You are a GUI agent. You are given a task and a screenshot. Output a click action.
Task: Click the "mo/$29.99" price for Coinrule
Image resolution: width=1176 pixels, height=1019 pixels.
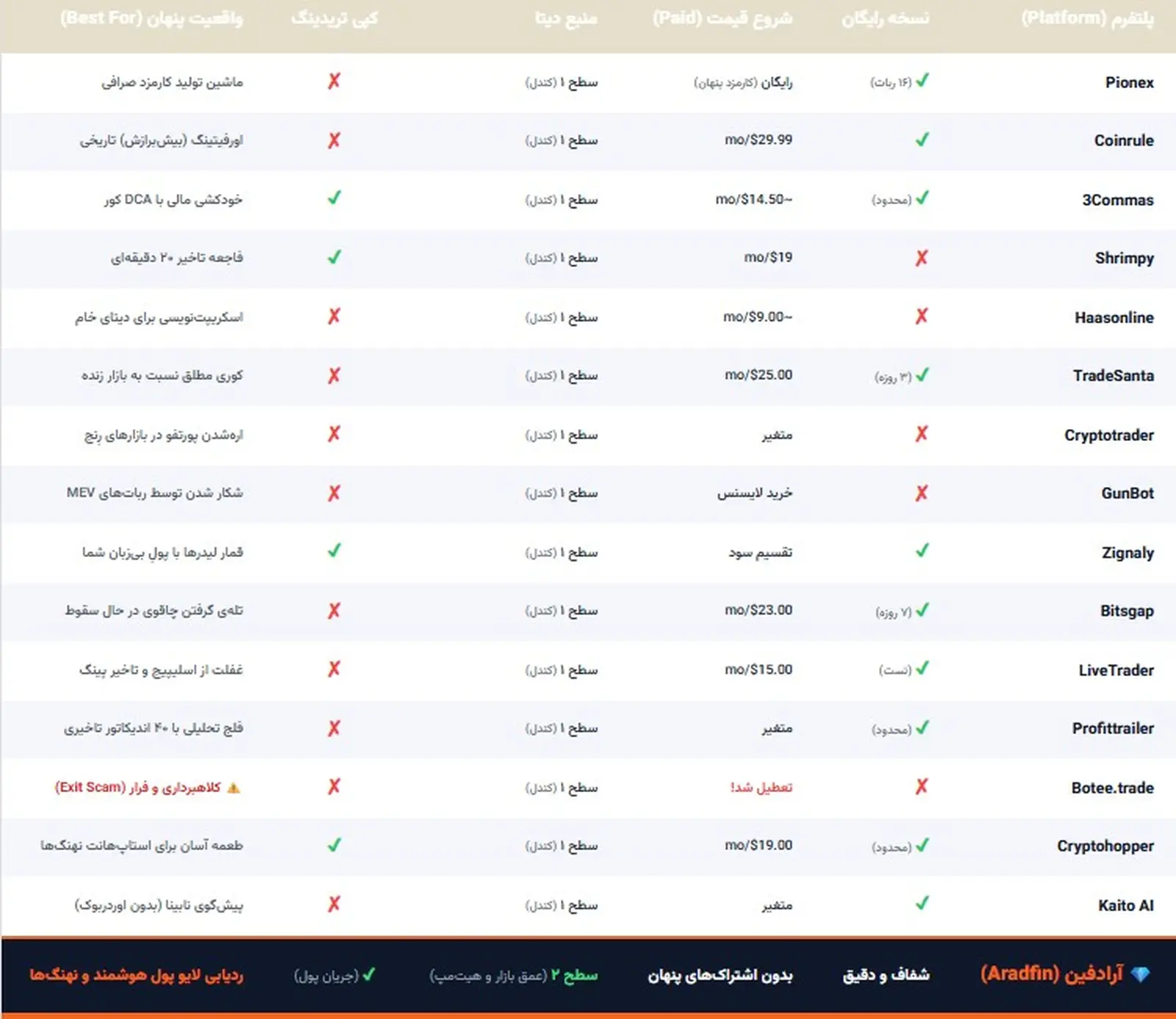click(759, 140)
